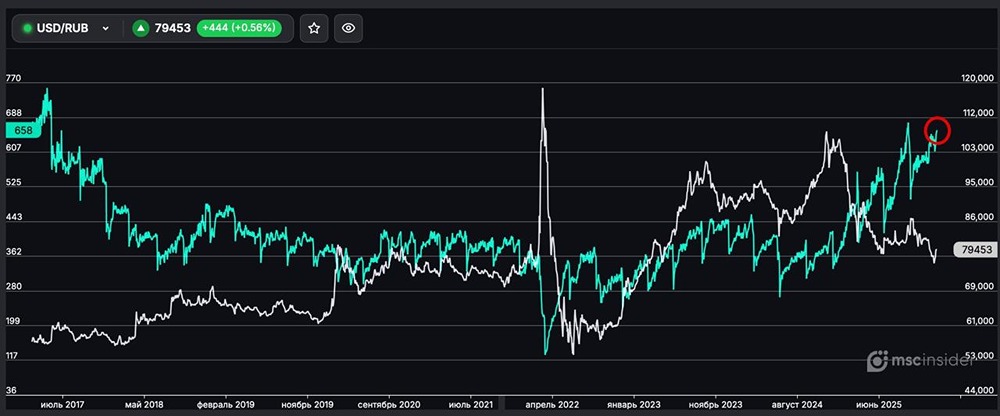Click the 79453 right-axis price tag
This screenshot has height=416, width=1000.
tap(972, 250)
